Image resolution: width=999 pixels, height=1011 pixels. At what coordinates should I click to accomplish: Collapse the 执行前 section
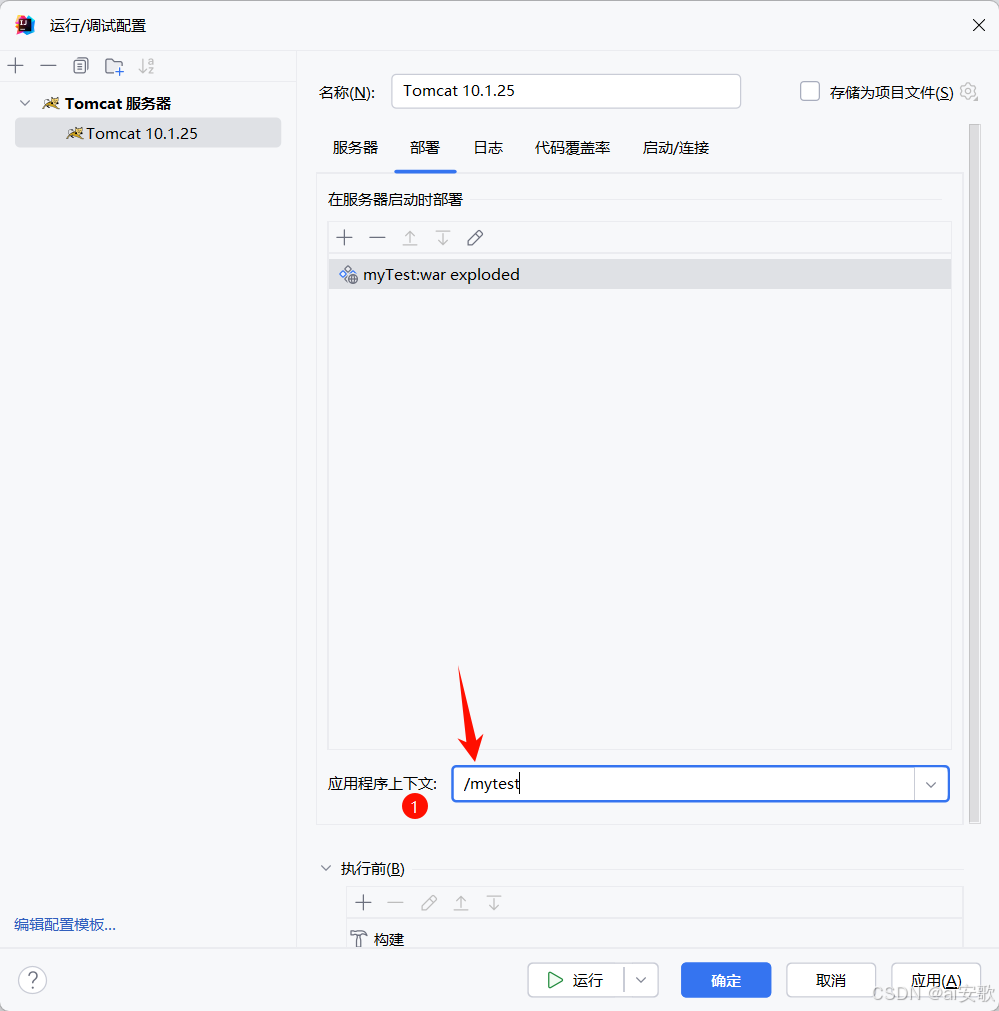(326, 869)
